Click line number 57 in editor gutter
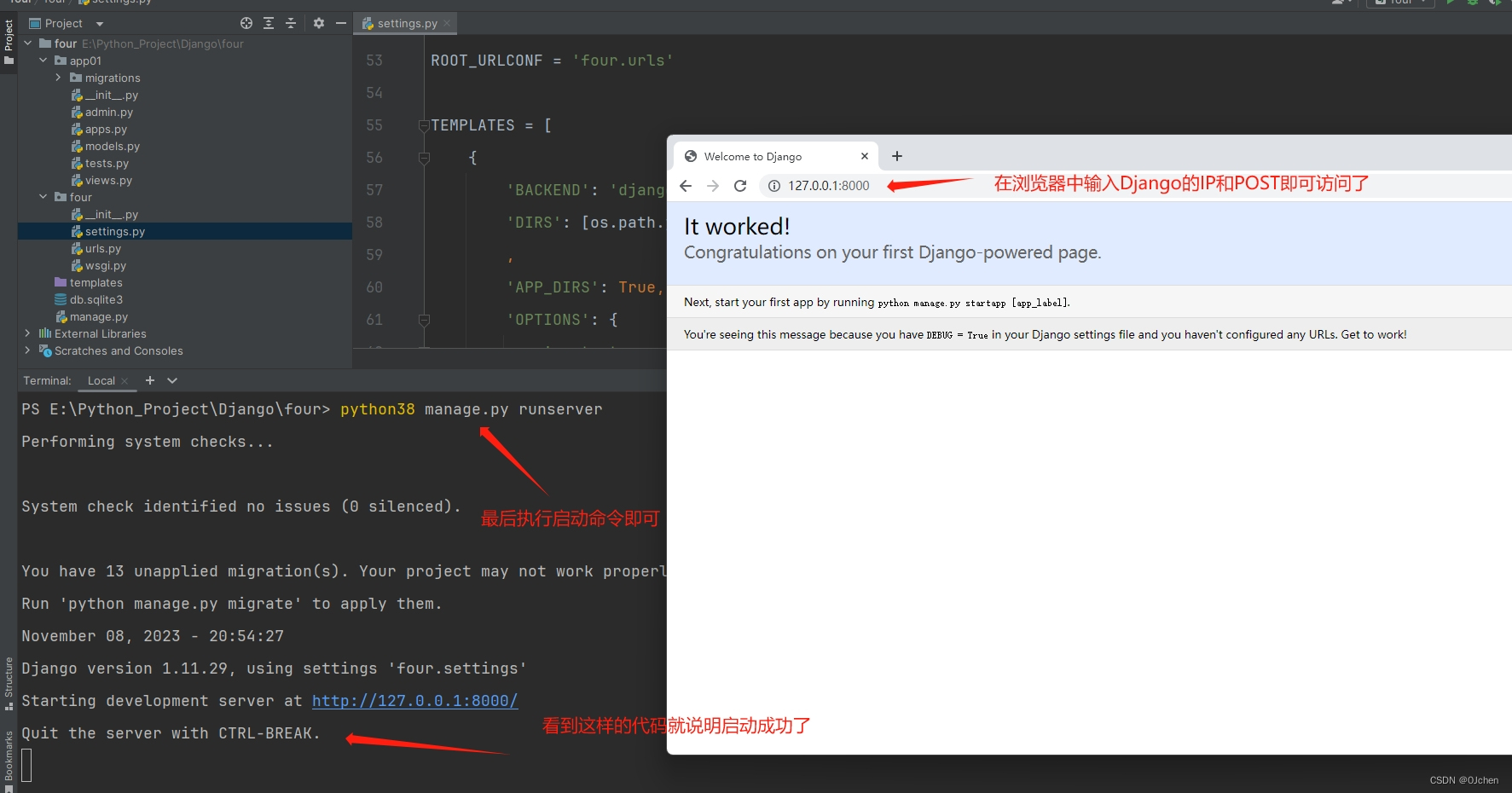Screen dimensions: 1512x793 point(374,190)
